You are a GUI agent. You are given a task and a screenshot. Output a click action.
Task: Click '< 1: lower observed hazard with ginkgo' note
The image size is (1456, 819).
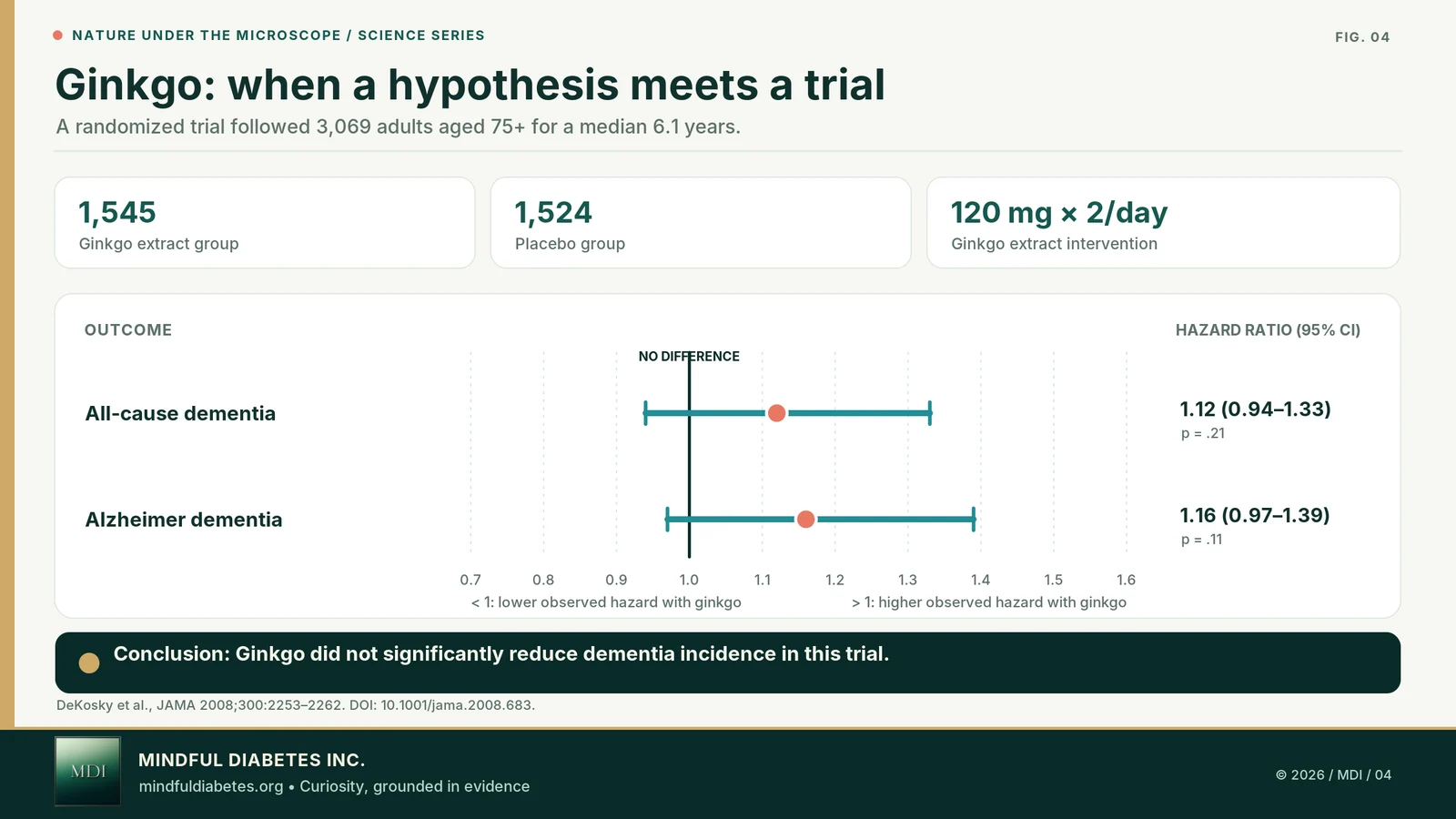pos(606,602)
